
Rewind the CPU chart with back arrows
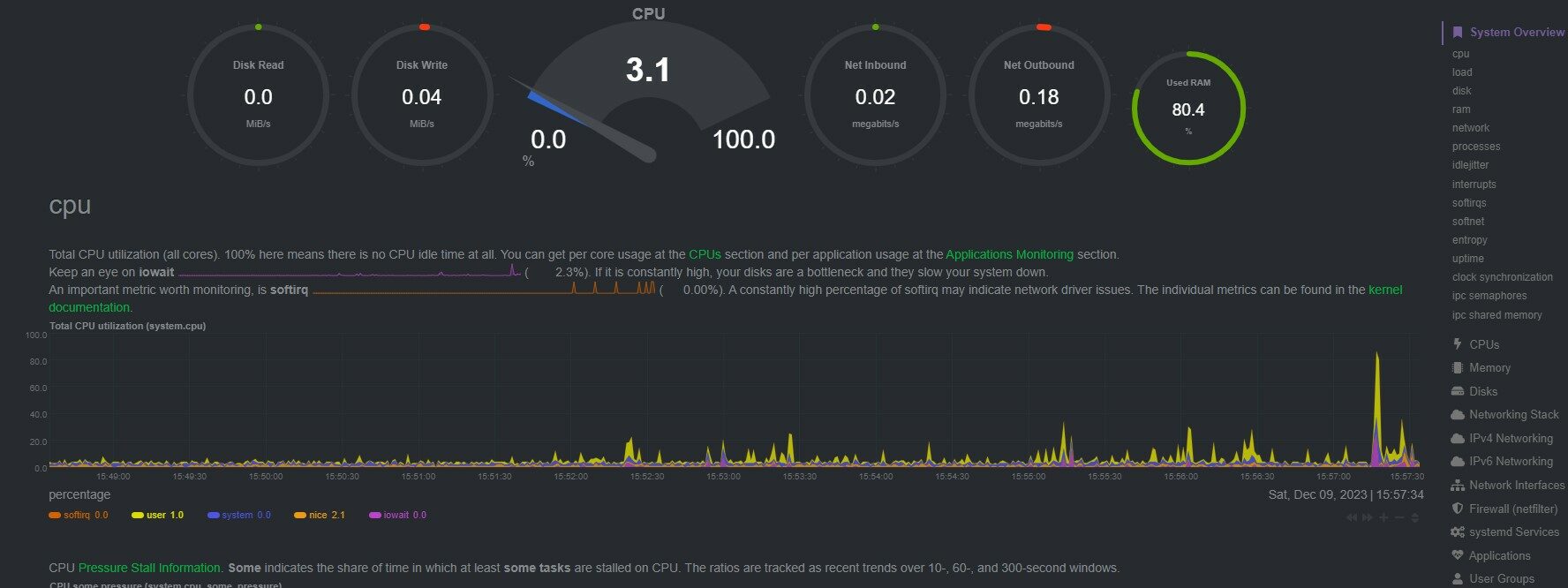pos(1352,517)
